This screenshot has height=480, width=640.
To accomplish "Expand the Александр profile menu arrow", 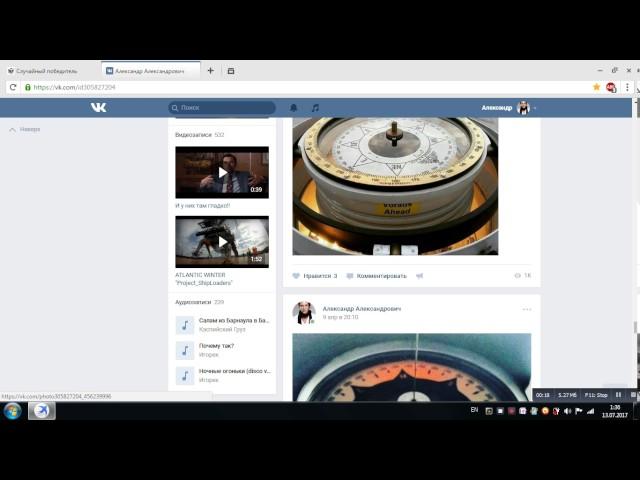I will [535, 108].
